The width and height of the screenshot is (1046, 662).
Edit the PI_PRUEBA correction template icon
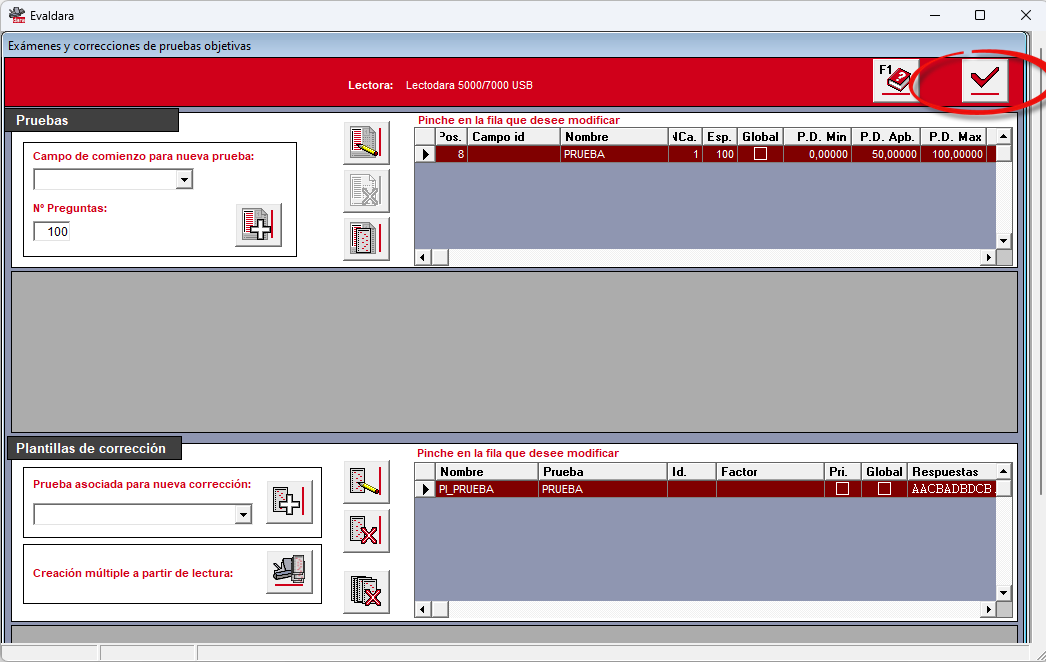(x=366, y=481)
